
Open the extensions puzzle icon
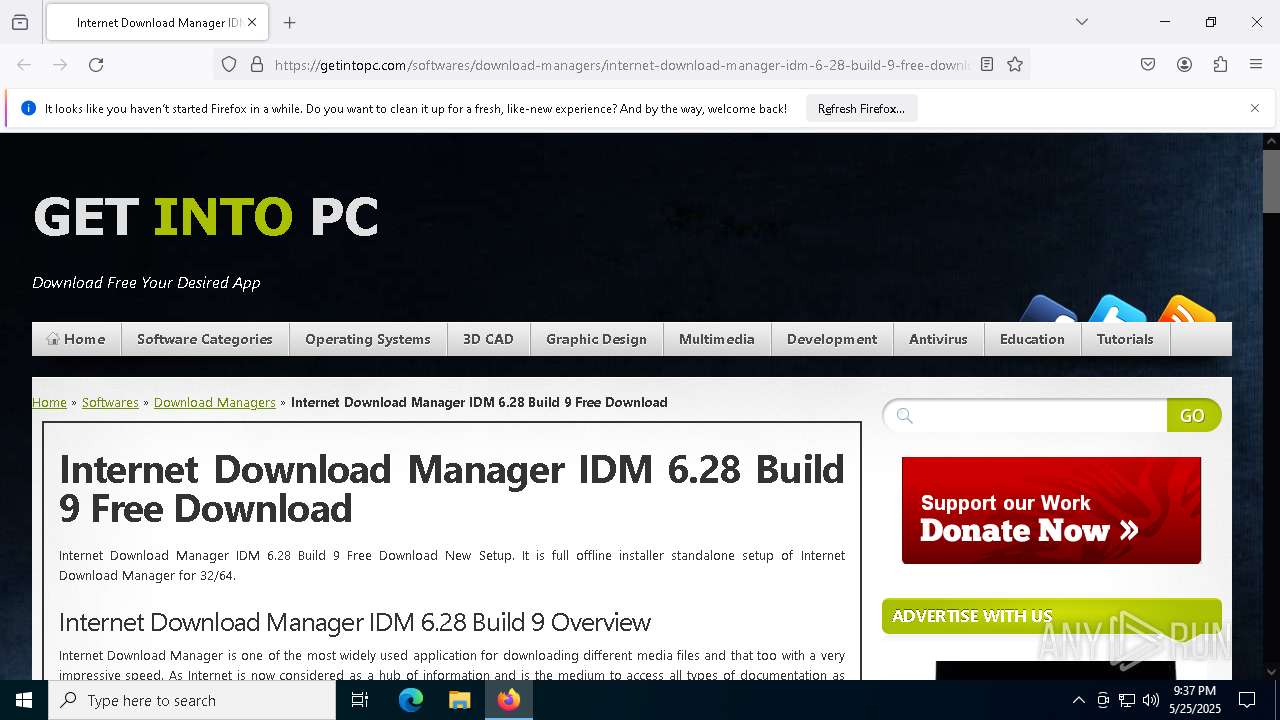click(x=1220, y=64)
